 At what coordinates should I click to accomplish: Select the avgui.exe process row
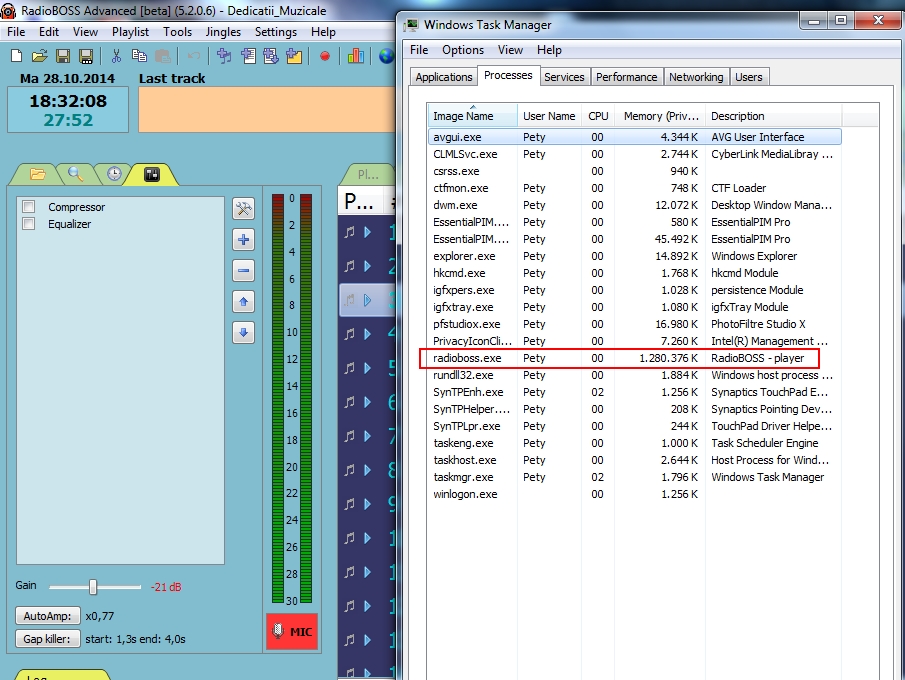tap(635, 137)
